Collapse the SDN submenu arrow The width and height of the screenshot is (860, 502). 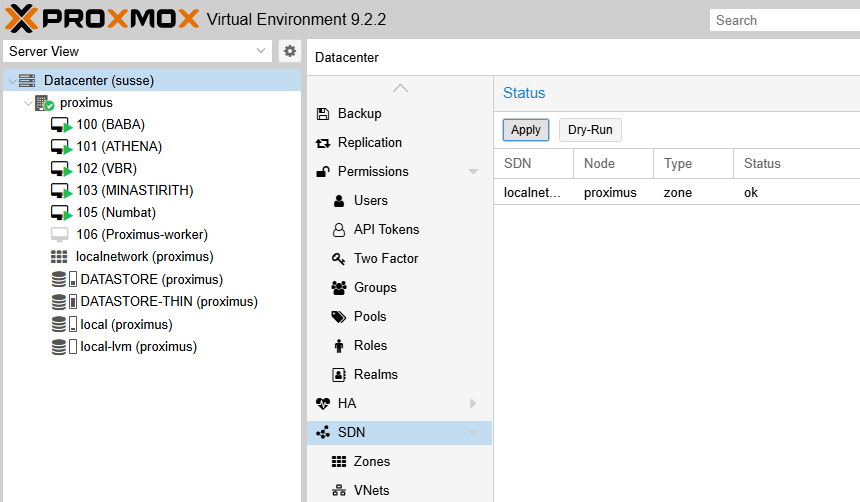point(473,433)
